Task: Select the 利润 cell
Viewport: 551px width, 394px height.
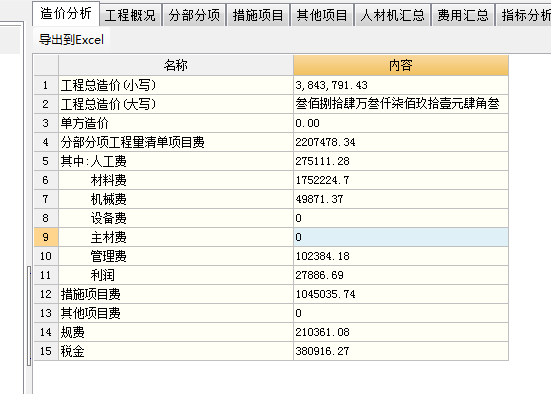Action: [x=176, y=275]
